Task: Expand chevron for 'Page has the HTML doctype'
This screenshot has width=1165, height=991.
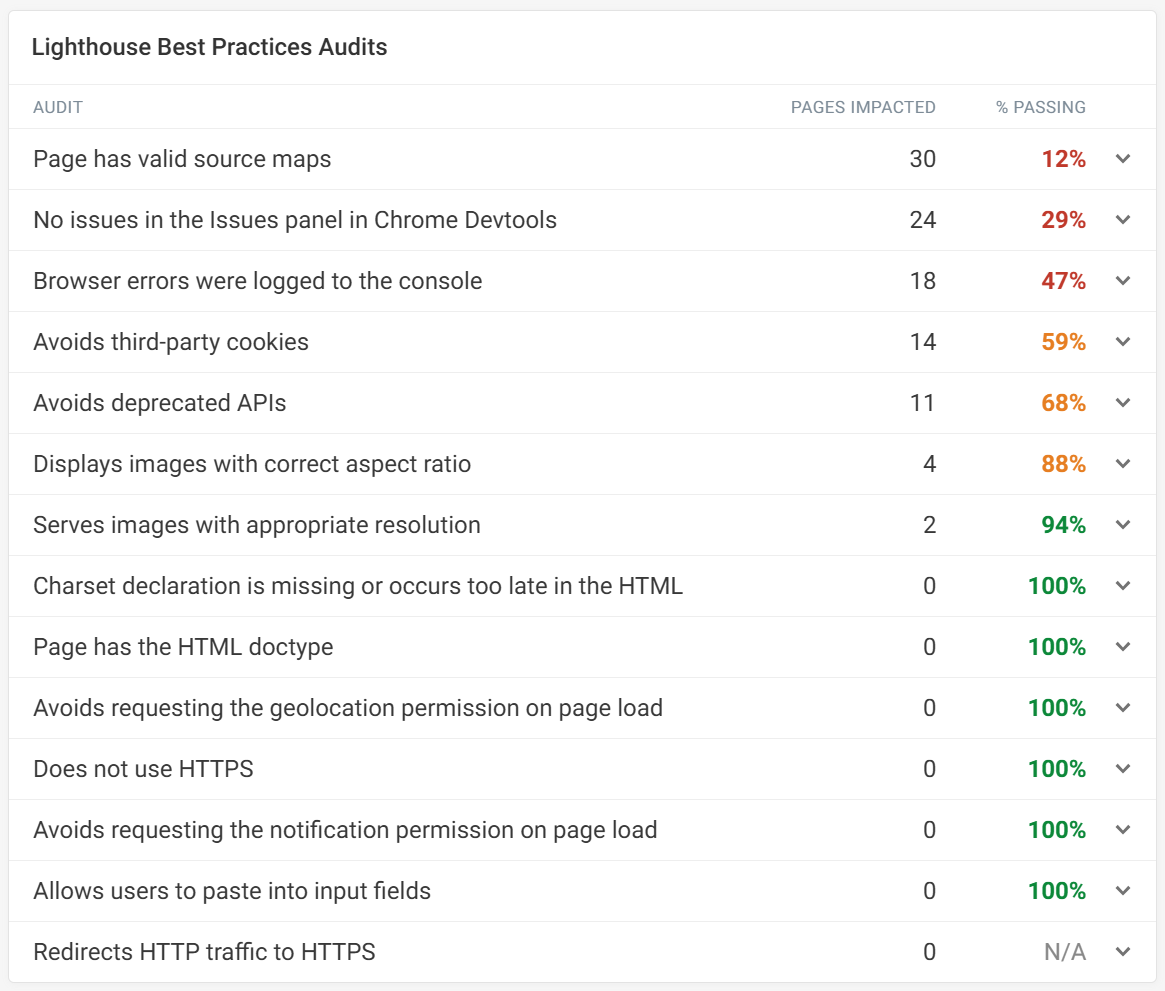Action: 1123,646
